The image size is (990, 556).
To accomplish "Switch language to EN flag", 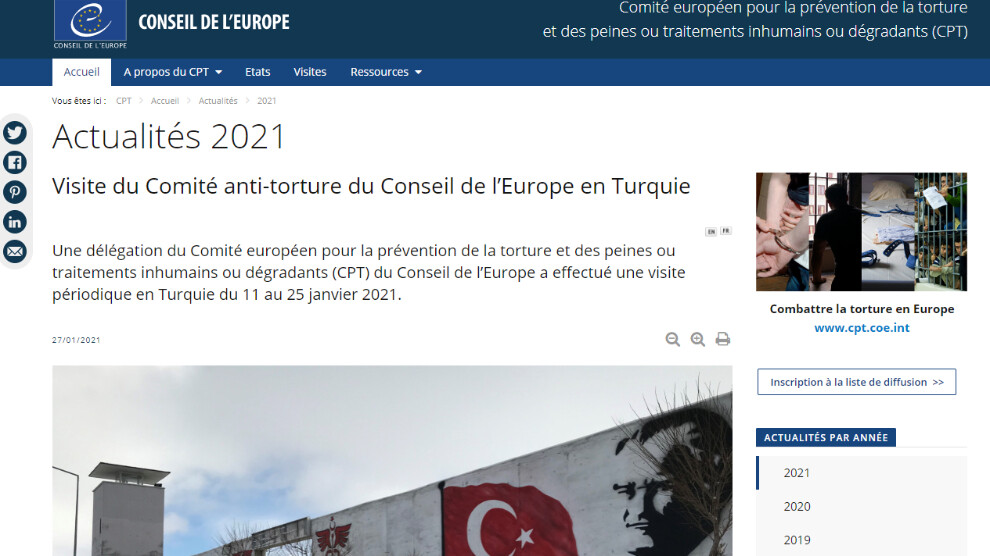I will [x=711, y=232].
